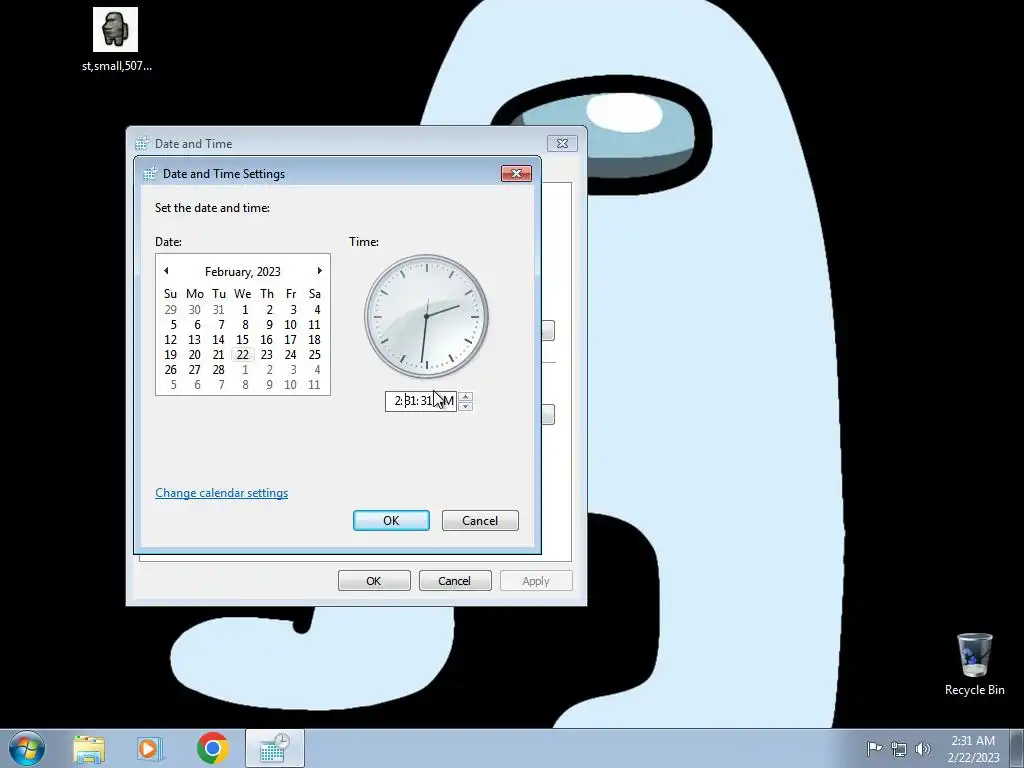The height and width of the screenshot is (768, 1024).
Task: Close the background Date and Time window
Action: coord(562,143)
